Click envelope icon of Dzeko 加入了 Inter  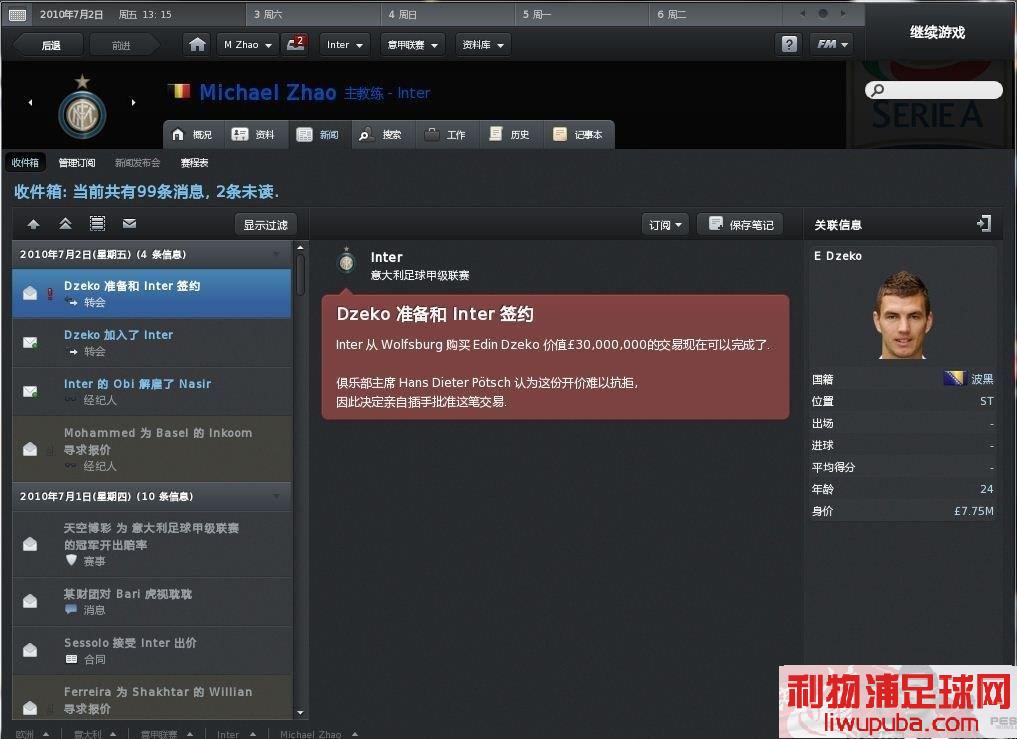pyautogui.click(x=30, y=342)
